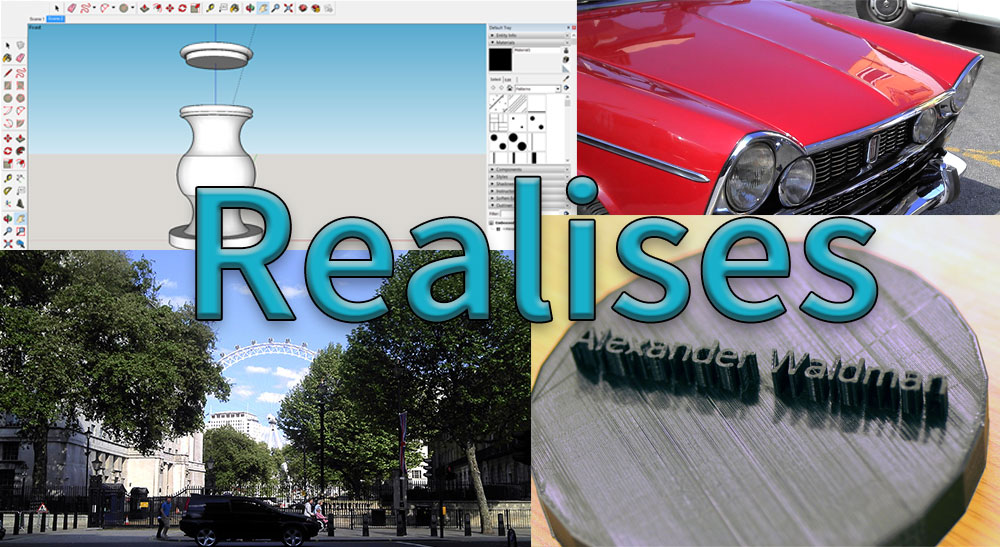This screenshot has height=547, width=1000.
Task: Switch to the Edit tab in Materials
Action: pos(507,77)
